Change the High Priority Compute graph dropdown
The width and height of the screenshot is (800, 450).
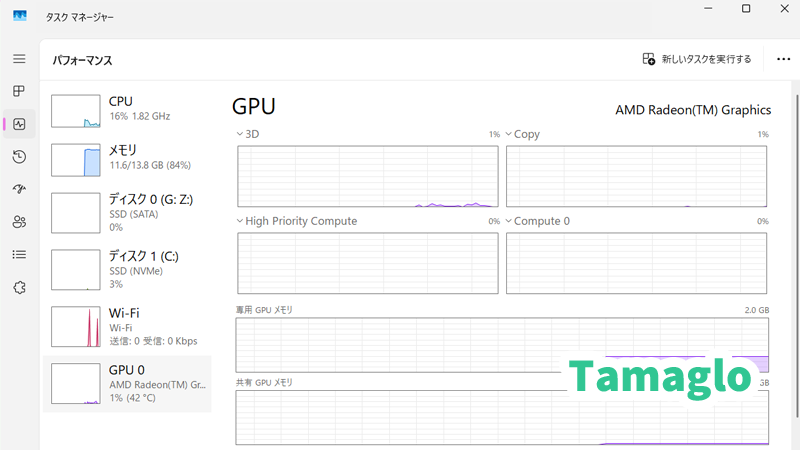click(240, 221)
